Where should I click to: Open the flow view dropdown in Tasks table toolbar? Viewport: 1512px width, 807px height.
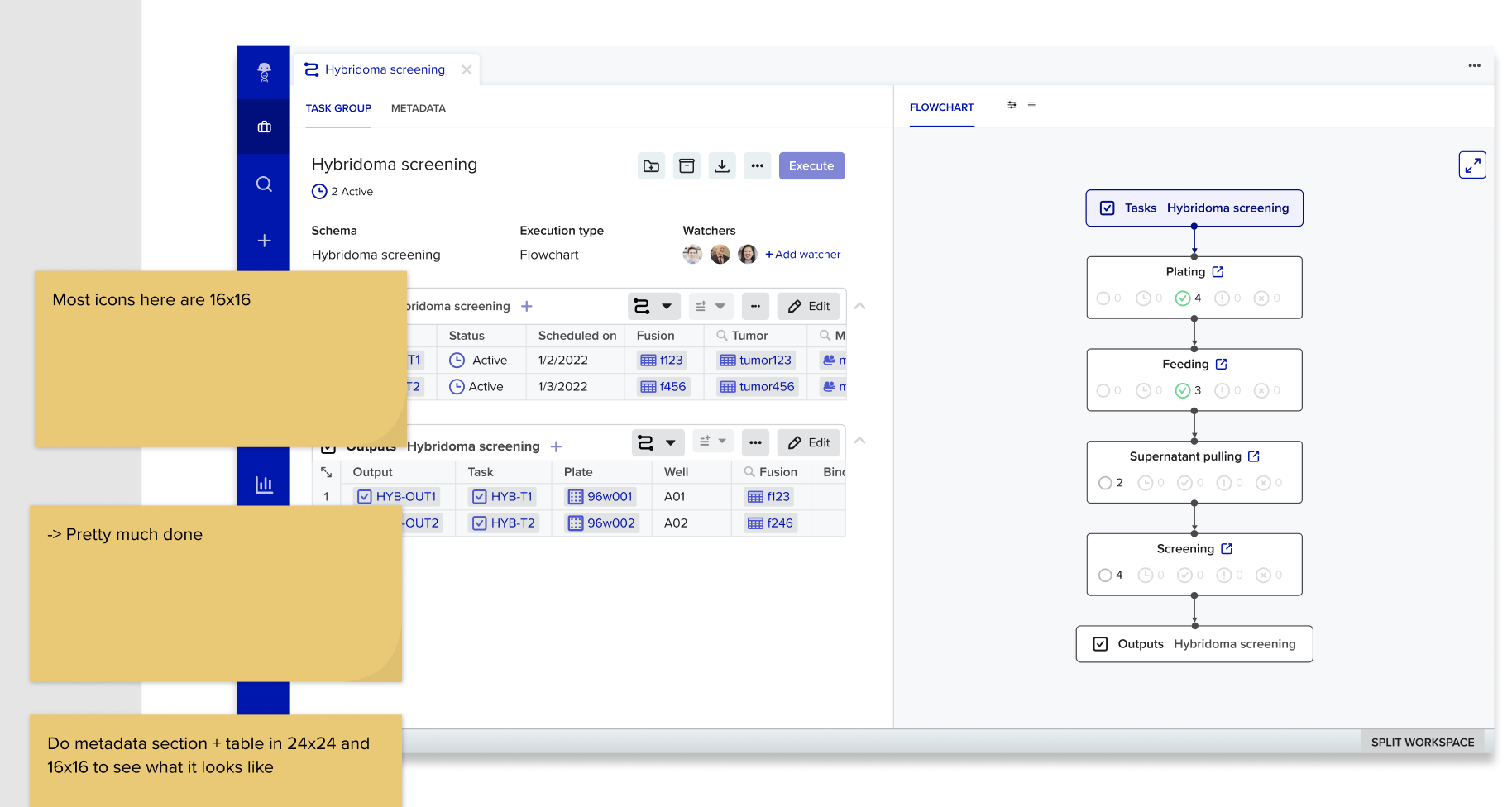[654, 306]
